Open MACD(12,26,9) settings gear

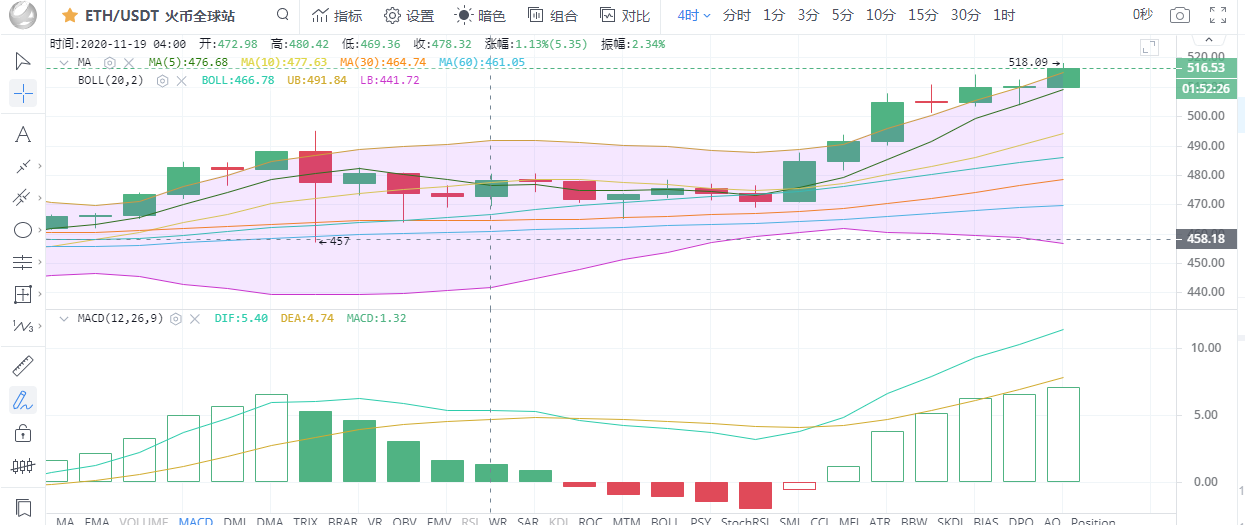coord(175,318)
